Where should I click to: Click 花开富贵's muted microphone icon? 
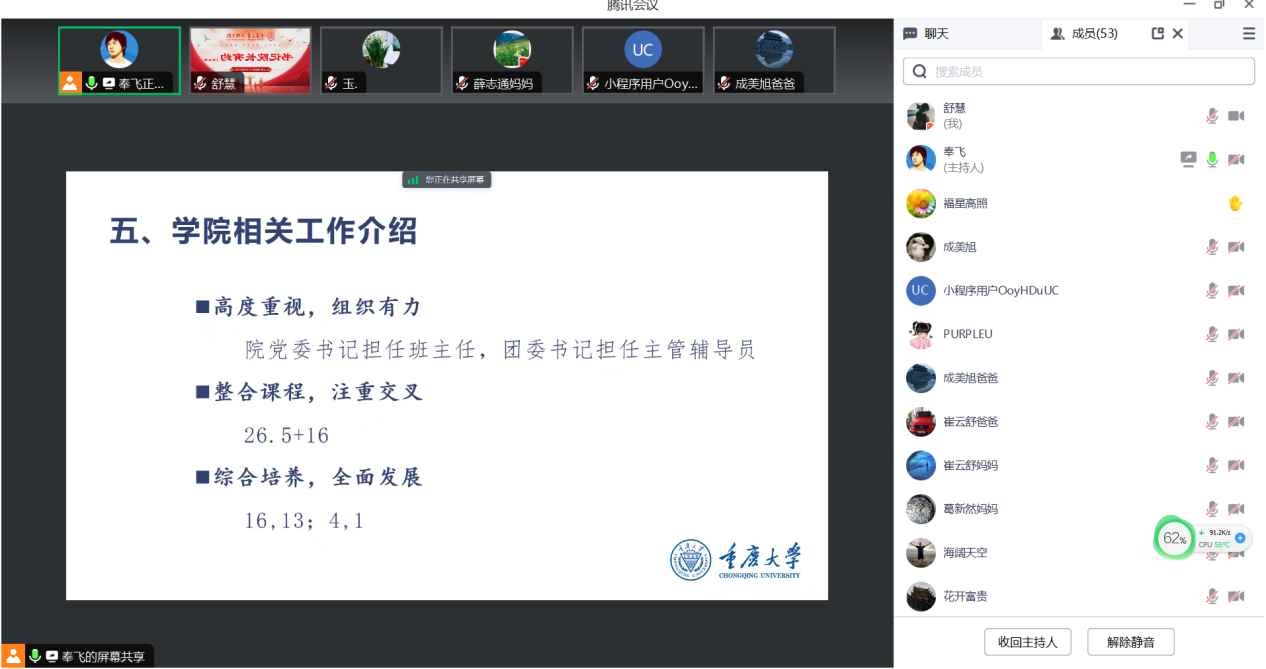pyautogui.click(x=1212, y=597)
